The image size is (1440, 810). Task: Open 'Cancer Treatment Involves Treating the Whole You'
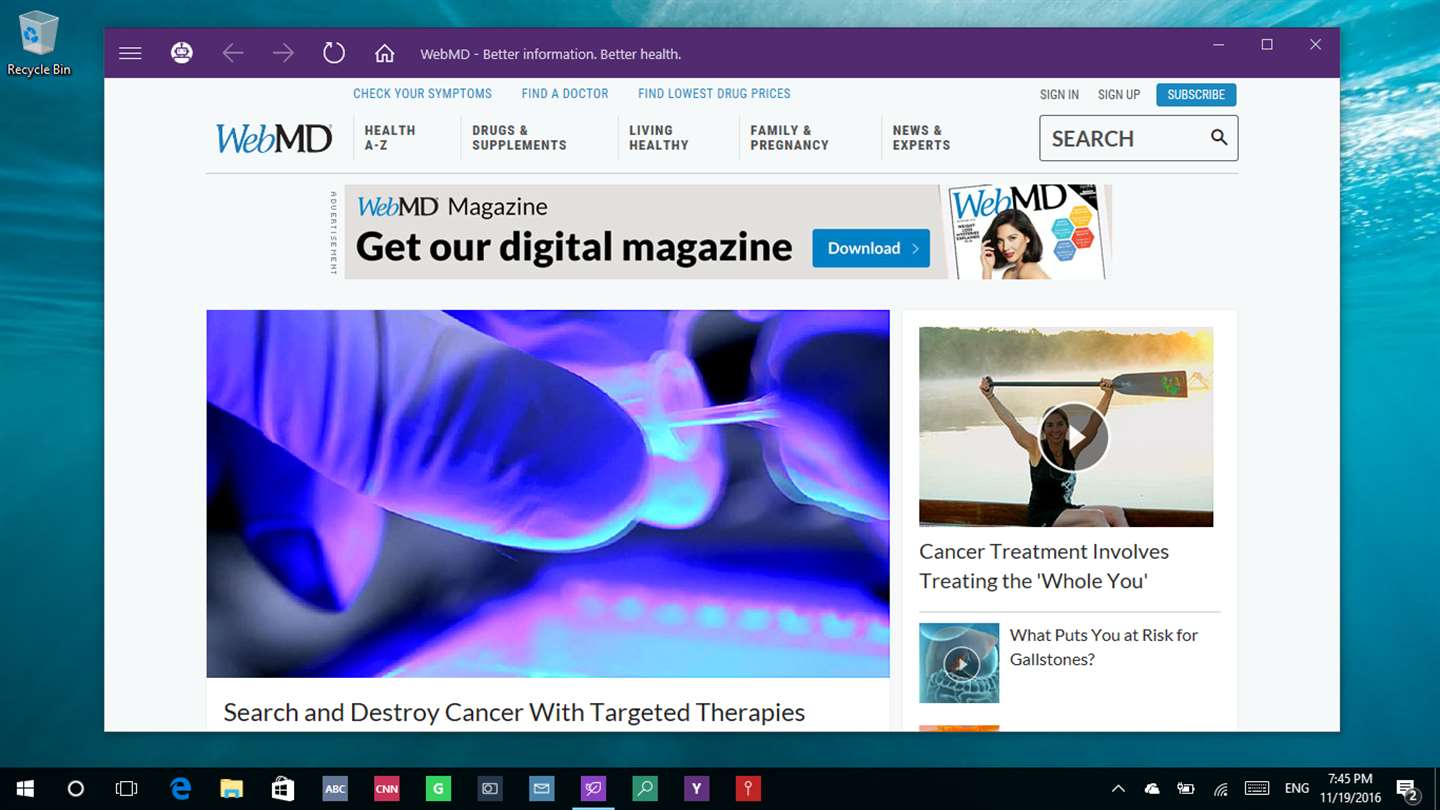[1044, 566]
